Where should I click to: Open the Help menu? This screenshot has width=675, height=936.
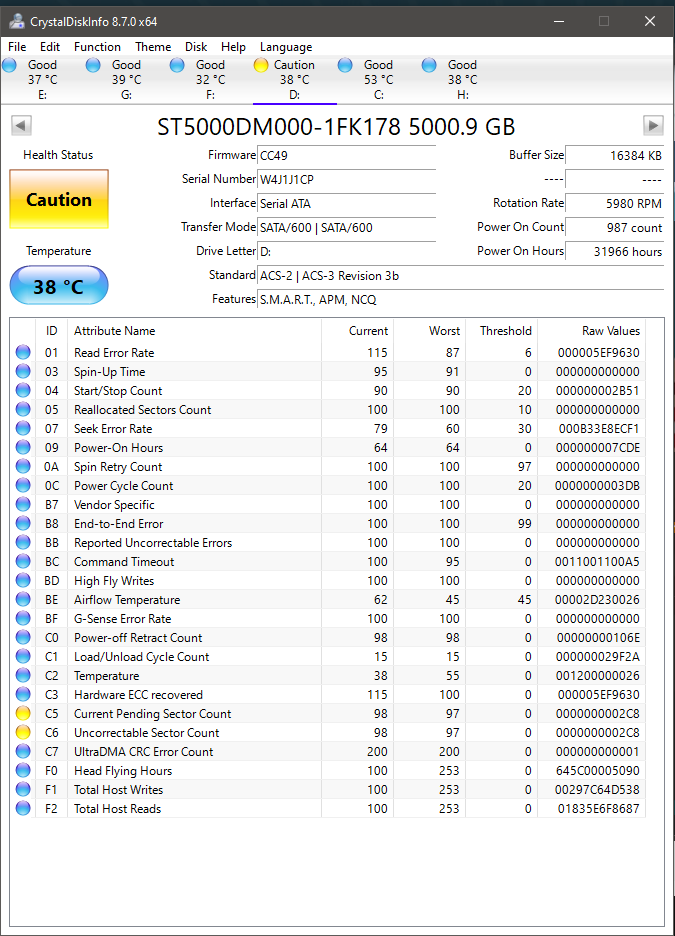tap(233, 47)
